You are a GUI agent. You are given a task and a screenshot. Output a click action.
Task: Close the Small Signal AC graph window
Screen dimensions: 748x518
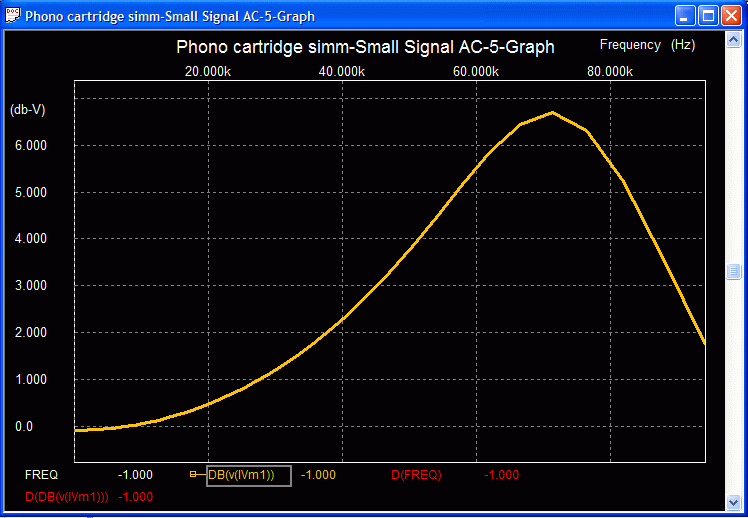tap(731, 15)
